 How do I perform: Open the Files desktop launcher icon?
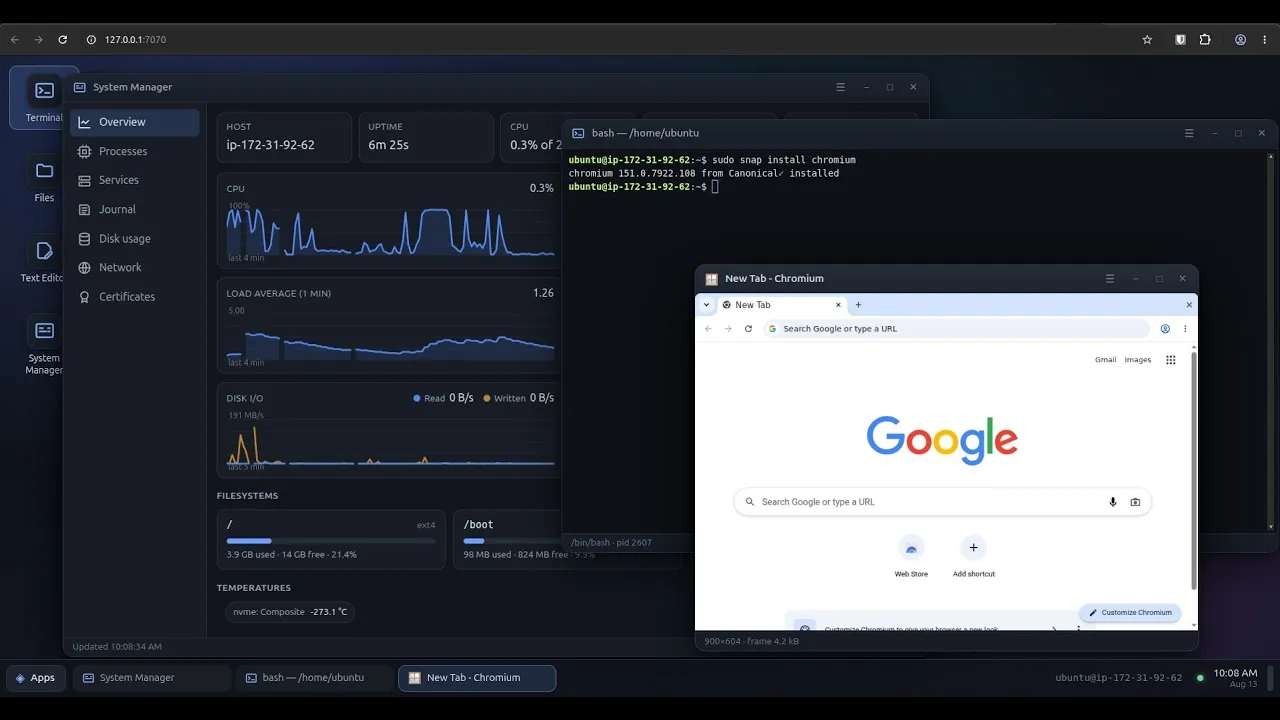click(x=44, y=180)
